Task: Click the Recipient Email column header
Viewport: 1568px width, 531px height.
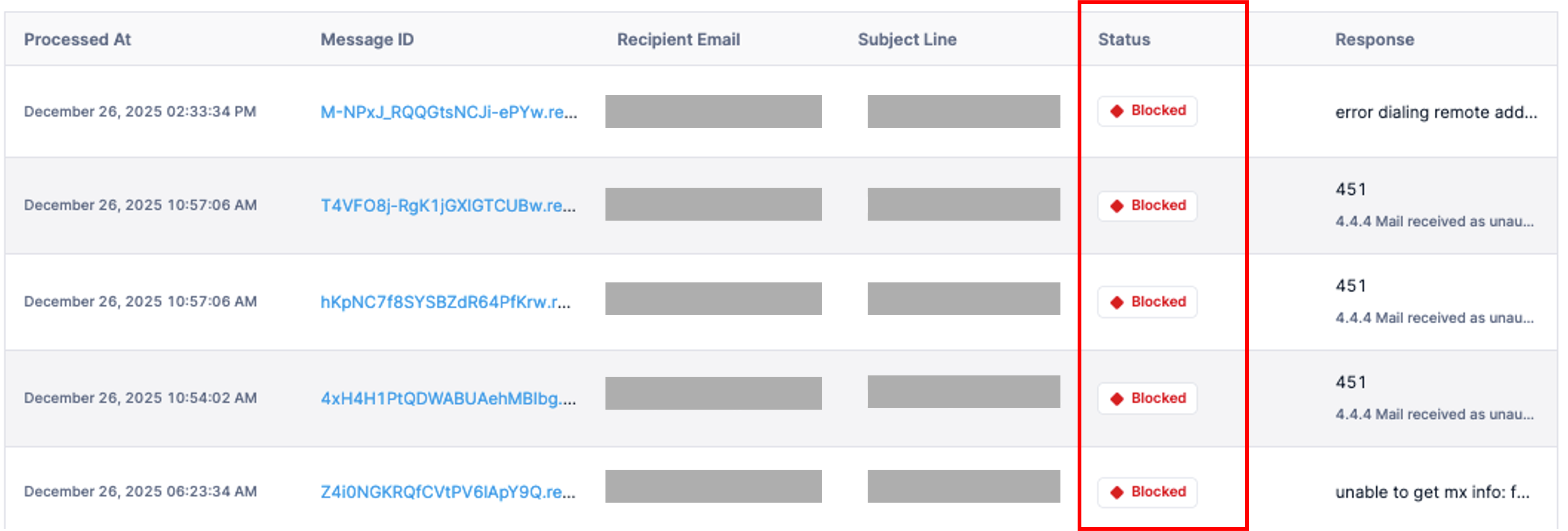Action: pos(678,40)
